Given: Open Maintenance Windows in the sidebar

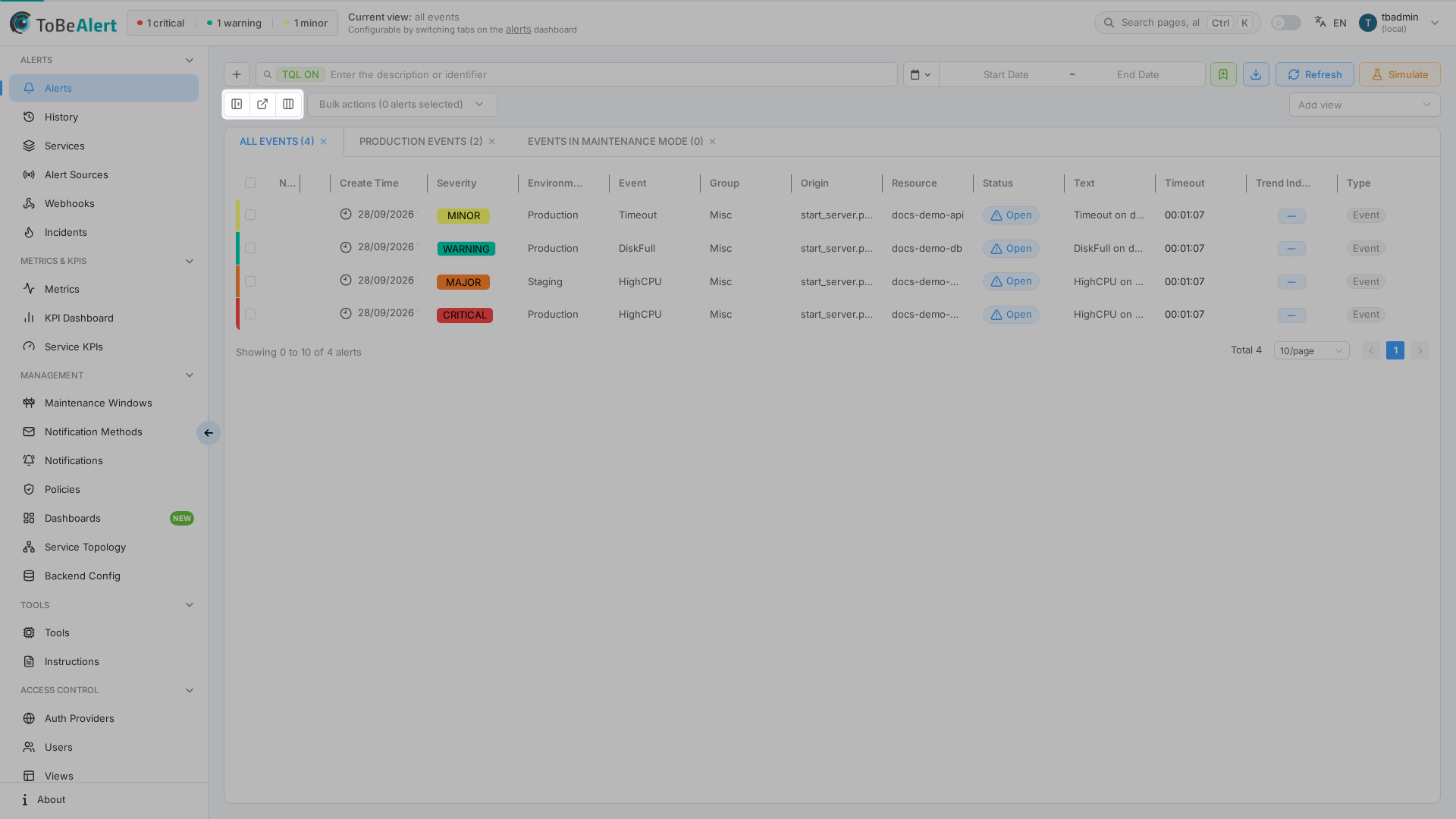Looking at the screenshot, I should pyautogui.click(x=104, y=403).
